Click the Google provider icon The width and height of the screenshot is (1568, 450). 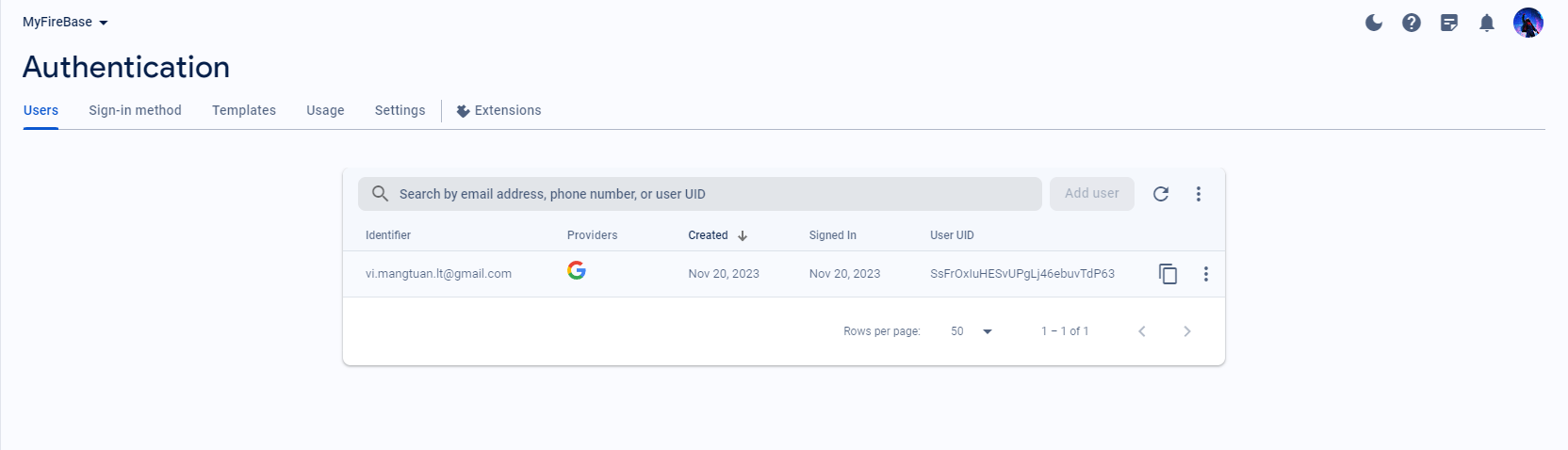point(577,271)
